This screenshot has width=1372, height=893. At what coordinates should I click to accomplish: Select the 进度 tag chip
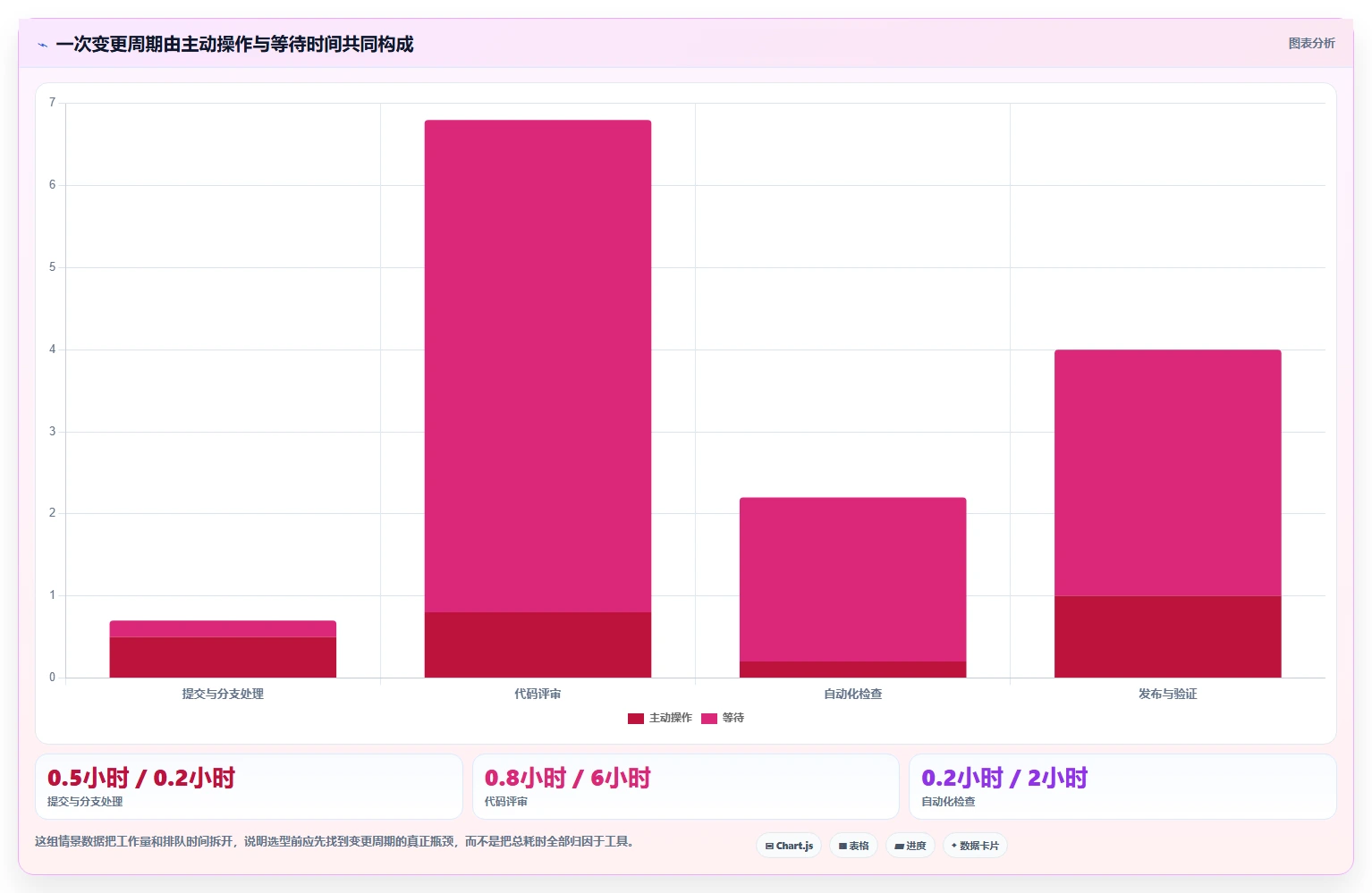[910, 846]
